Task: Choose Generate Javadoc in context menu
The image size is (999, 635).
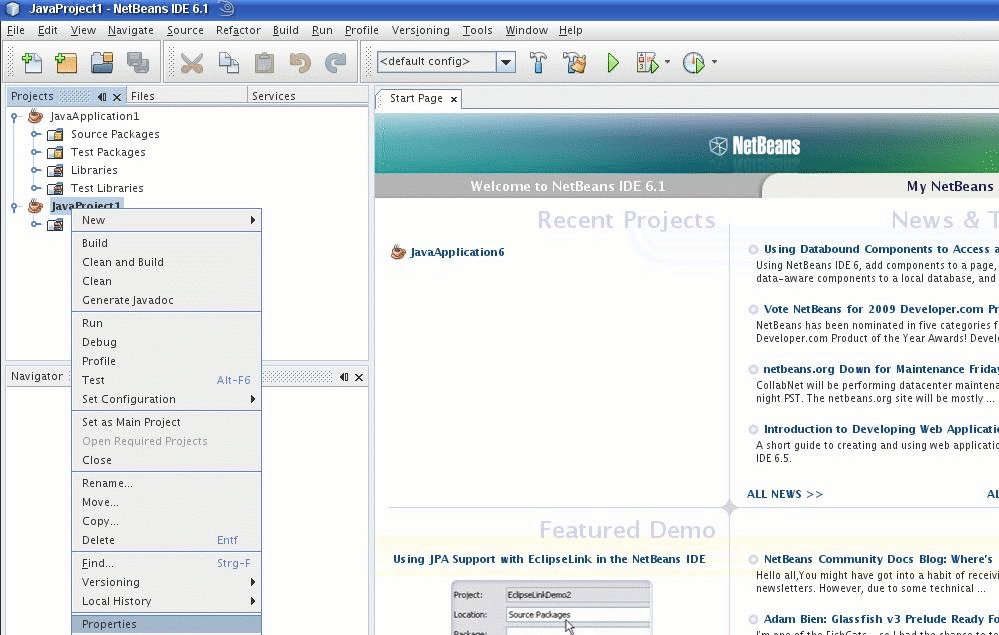Action: 166,301
